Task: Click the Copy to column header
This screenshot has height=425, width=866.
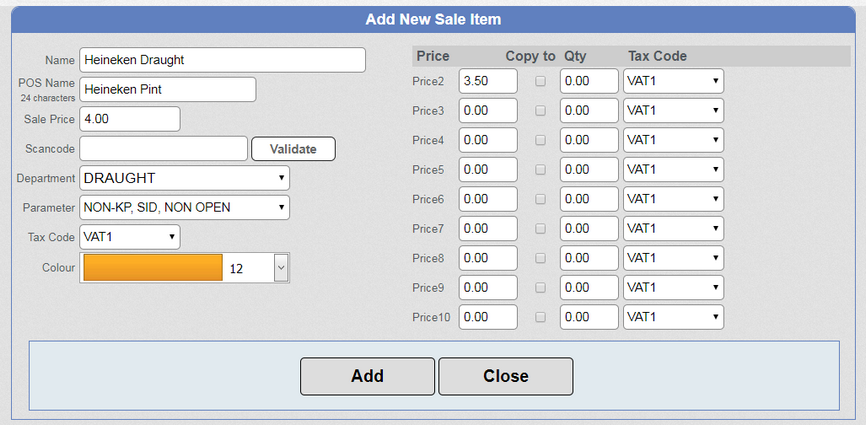Action: (x=530, y=56)
